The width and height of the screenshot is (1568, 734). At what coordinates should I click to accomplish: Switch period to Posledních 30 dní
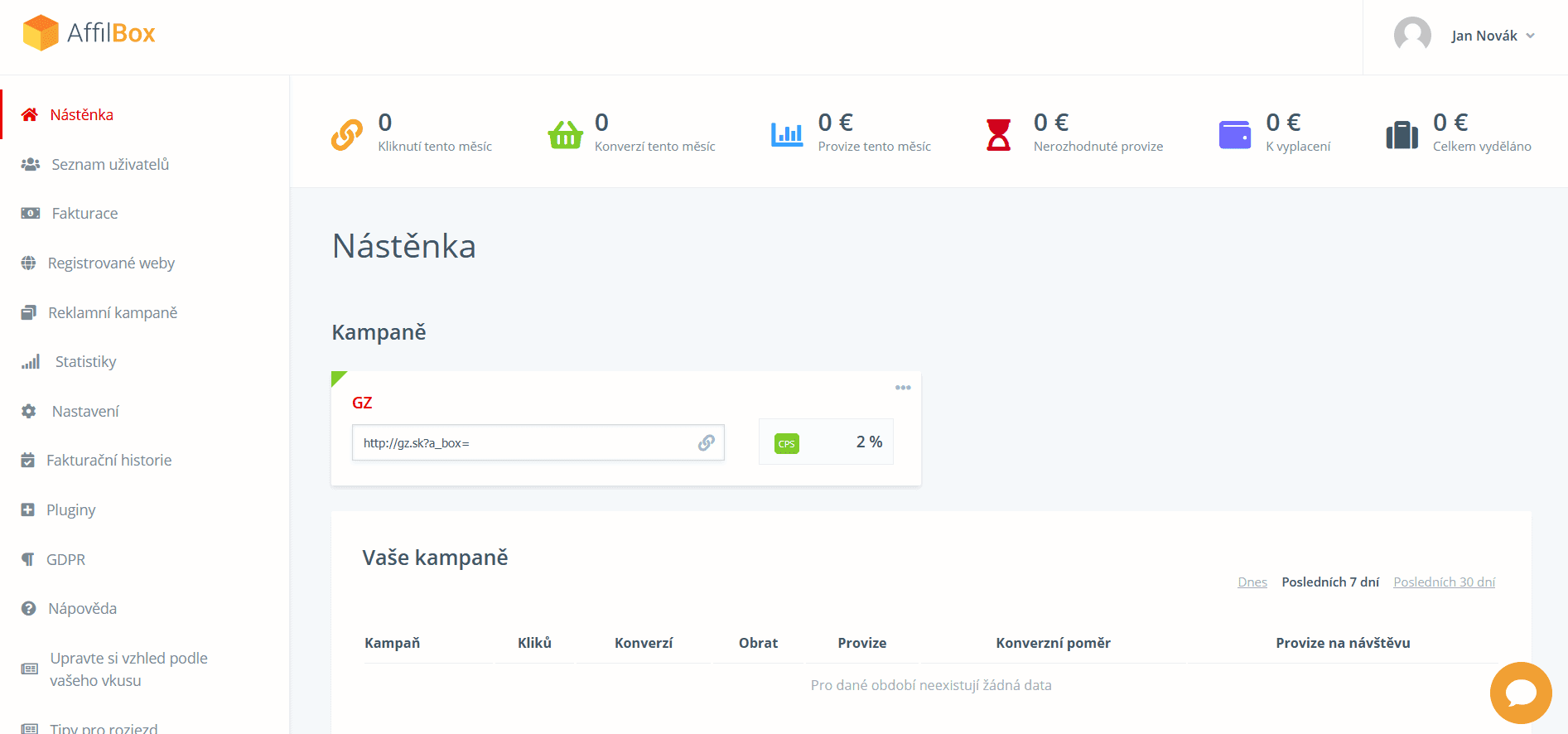tap(1444, 582)
